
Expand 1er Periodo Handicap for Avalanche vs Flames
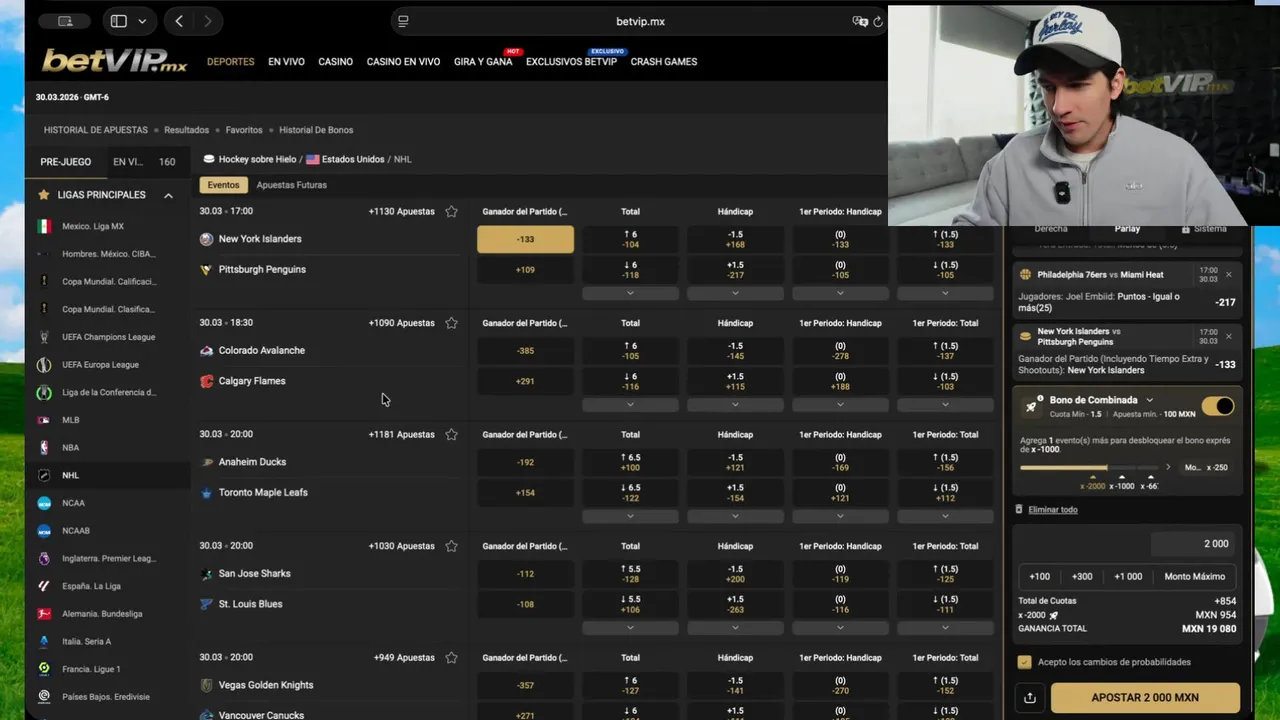point(840,405)
